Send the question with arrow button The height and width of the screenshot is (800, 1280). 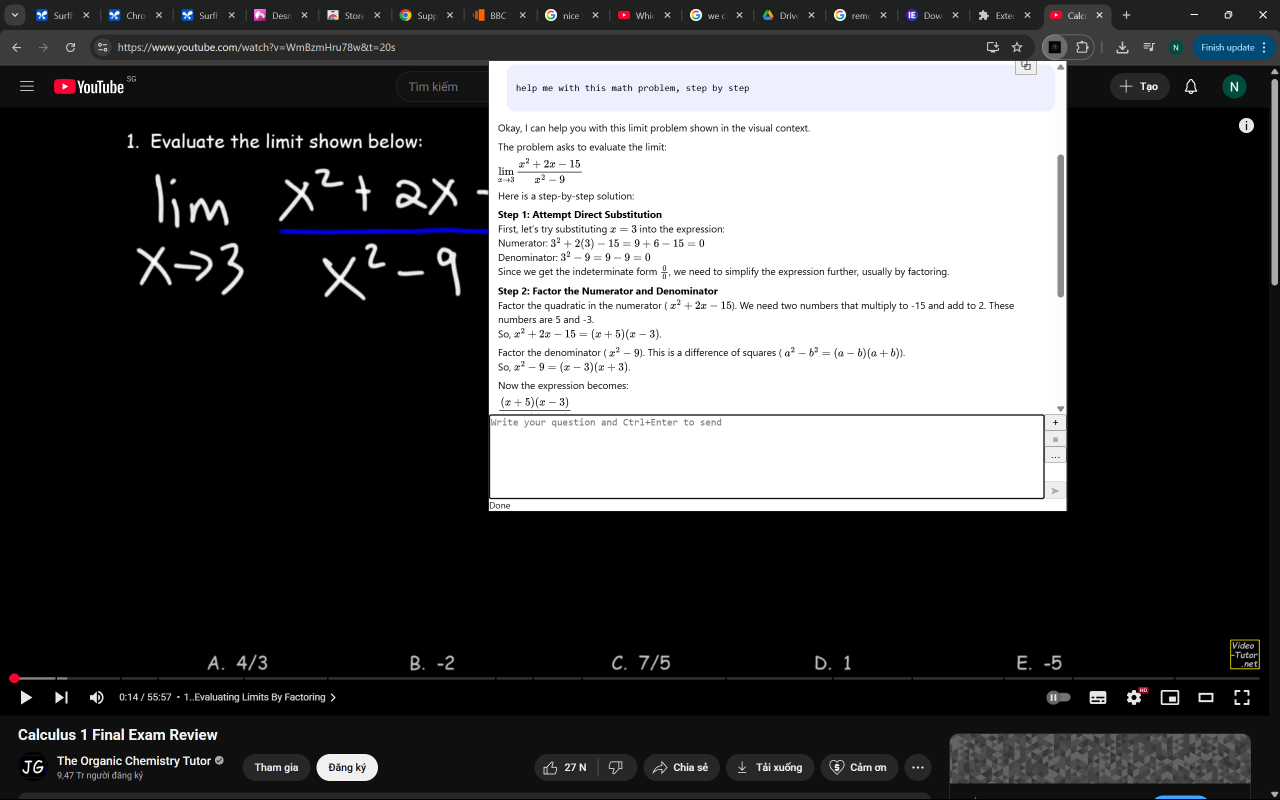pos(1055,491)
